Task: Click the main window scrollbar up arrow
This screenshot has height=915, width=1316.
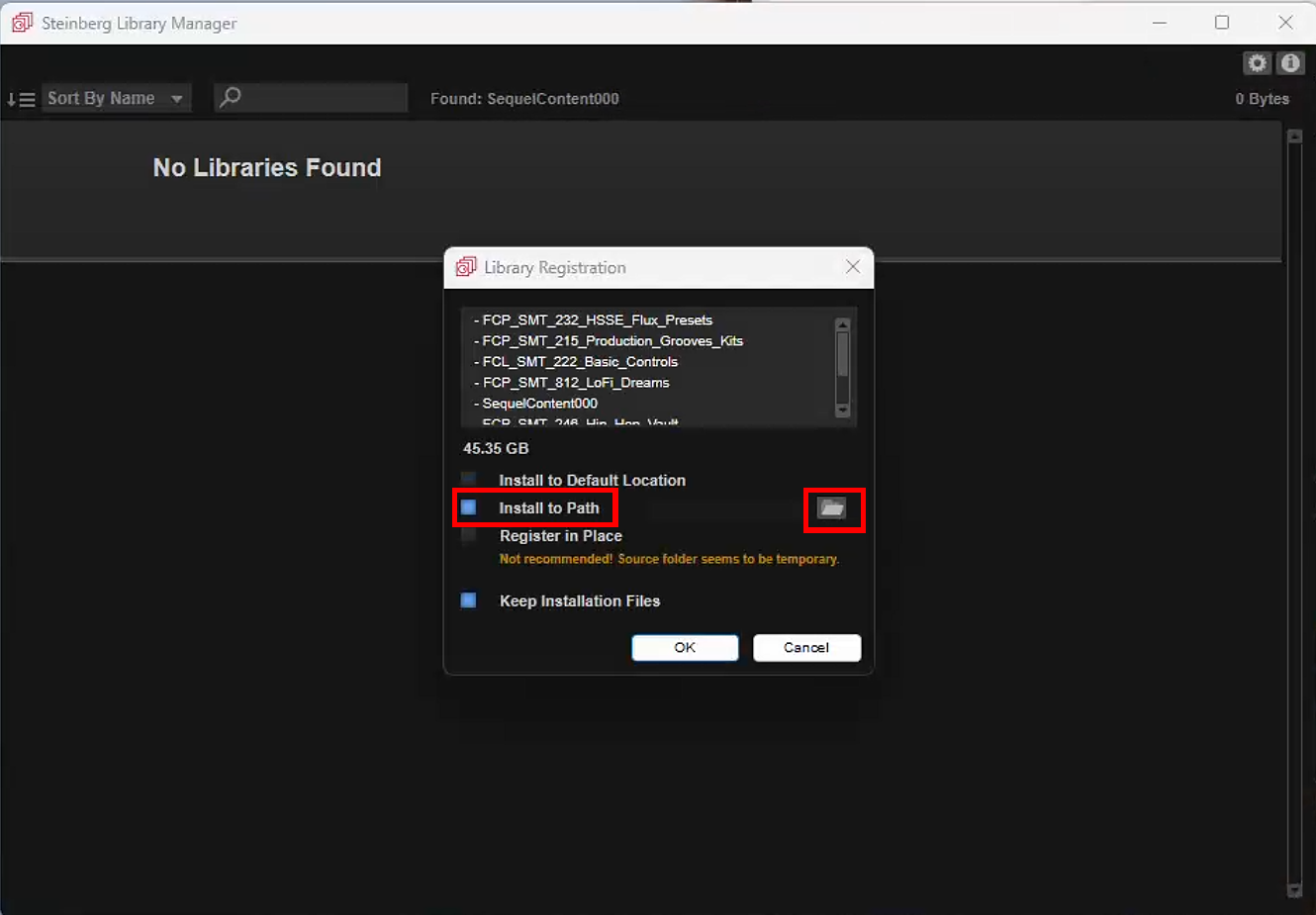Action: (1294, 137)
